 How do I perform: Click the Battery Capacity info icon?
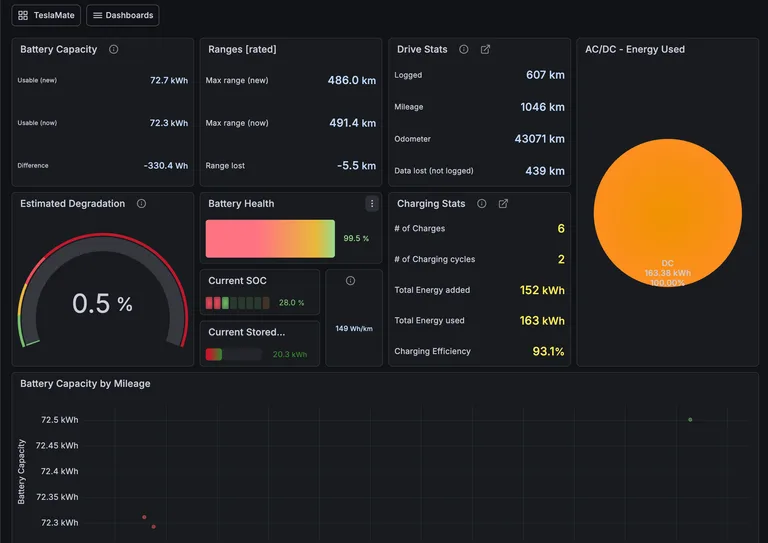tap(114, 49)
